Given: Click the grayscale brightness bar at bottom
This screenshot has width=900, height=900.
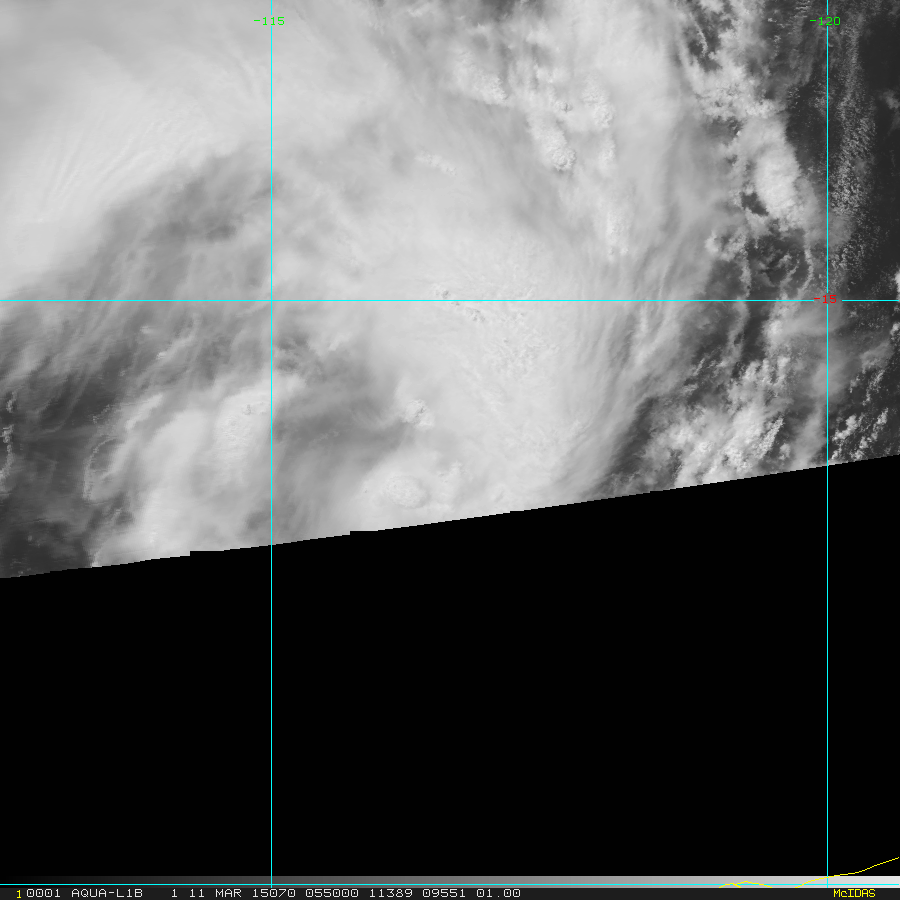Looking at the screenshot, I should [x=450, y=881].
